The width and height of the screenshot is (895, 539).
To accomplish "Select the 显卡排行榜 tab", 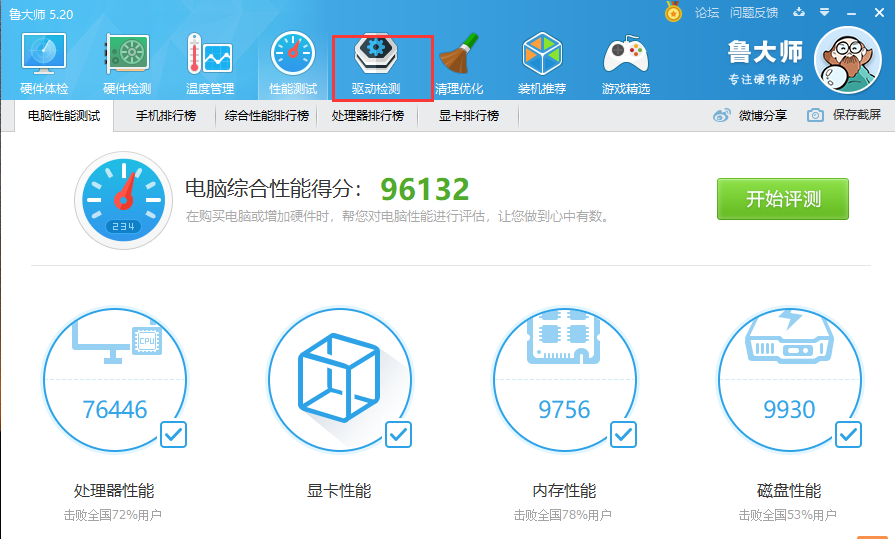I will point(468,116).
